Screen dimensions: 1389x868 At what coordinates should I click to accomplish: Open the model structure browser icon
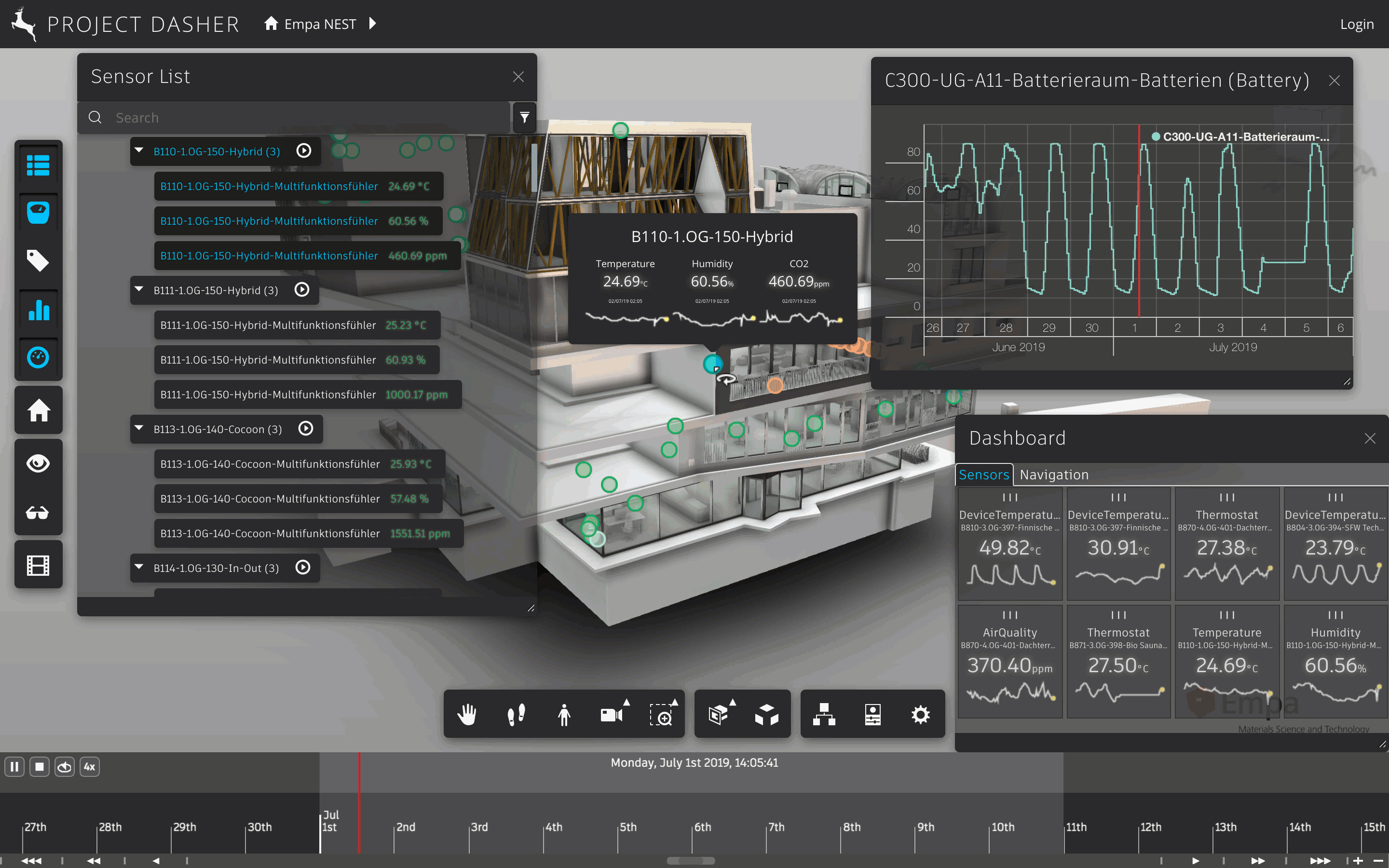[x=824, y=715]
